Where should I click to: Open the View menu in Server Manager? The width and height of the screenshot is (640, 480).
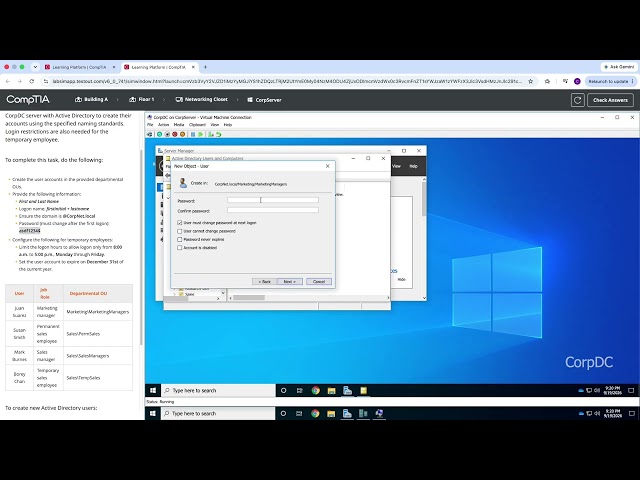tap(396, 166)
